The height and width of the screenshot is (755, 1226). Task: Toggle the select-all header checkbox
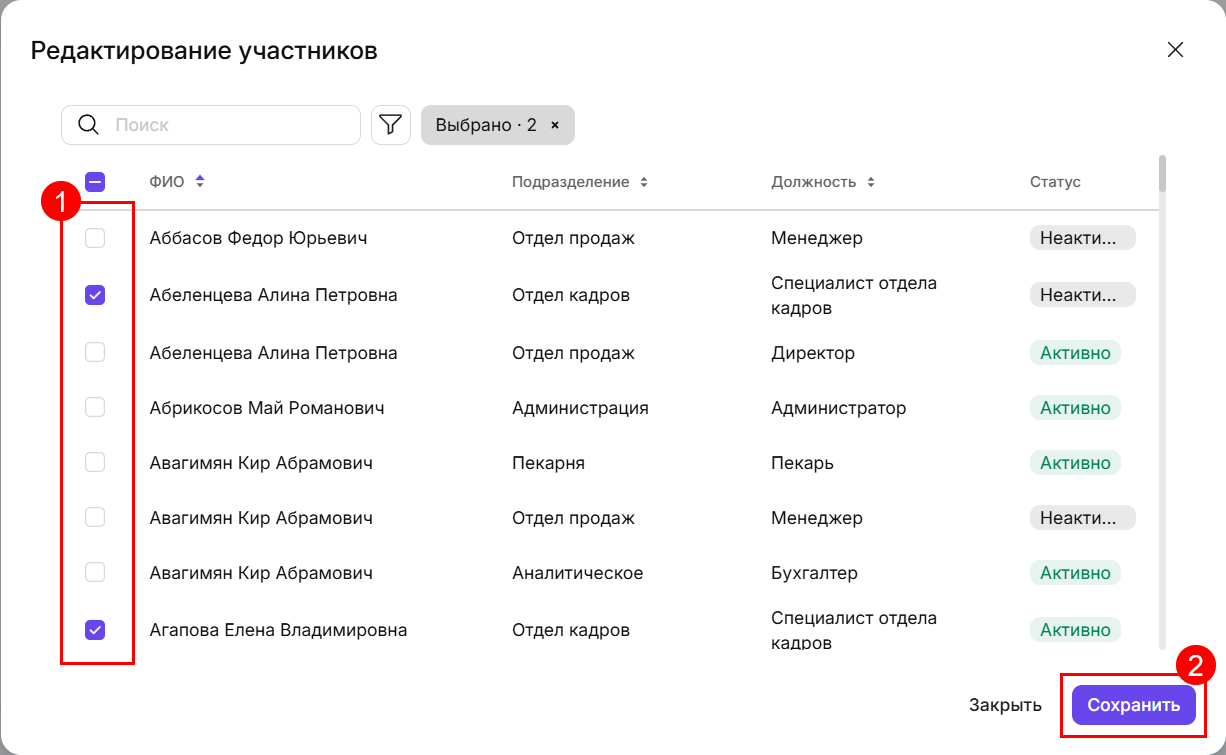[x=95, y=182]
